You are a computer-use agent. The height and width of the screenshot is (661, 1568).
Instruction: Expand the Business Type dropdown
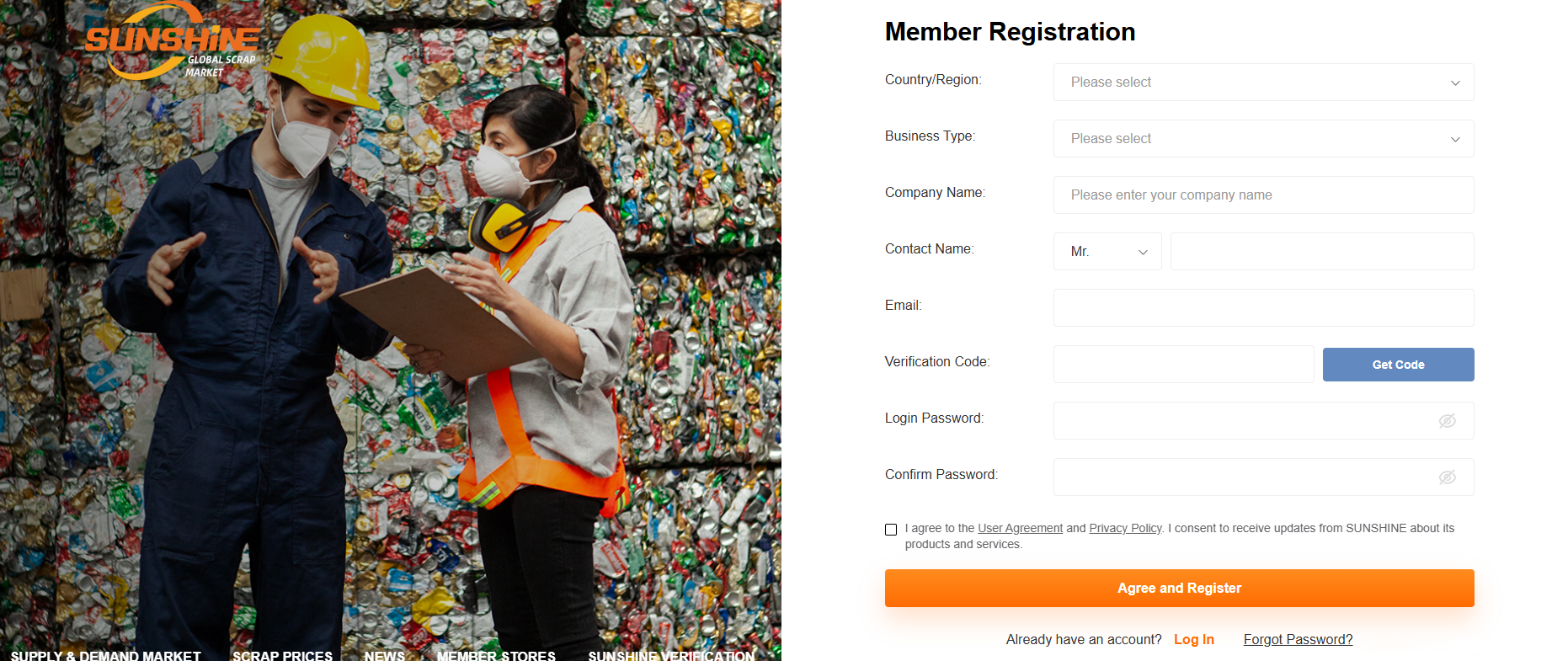1263,139
